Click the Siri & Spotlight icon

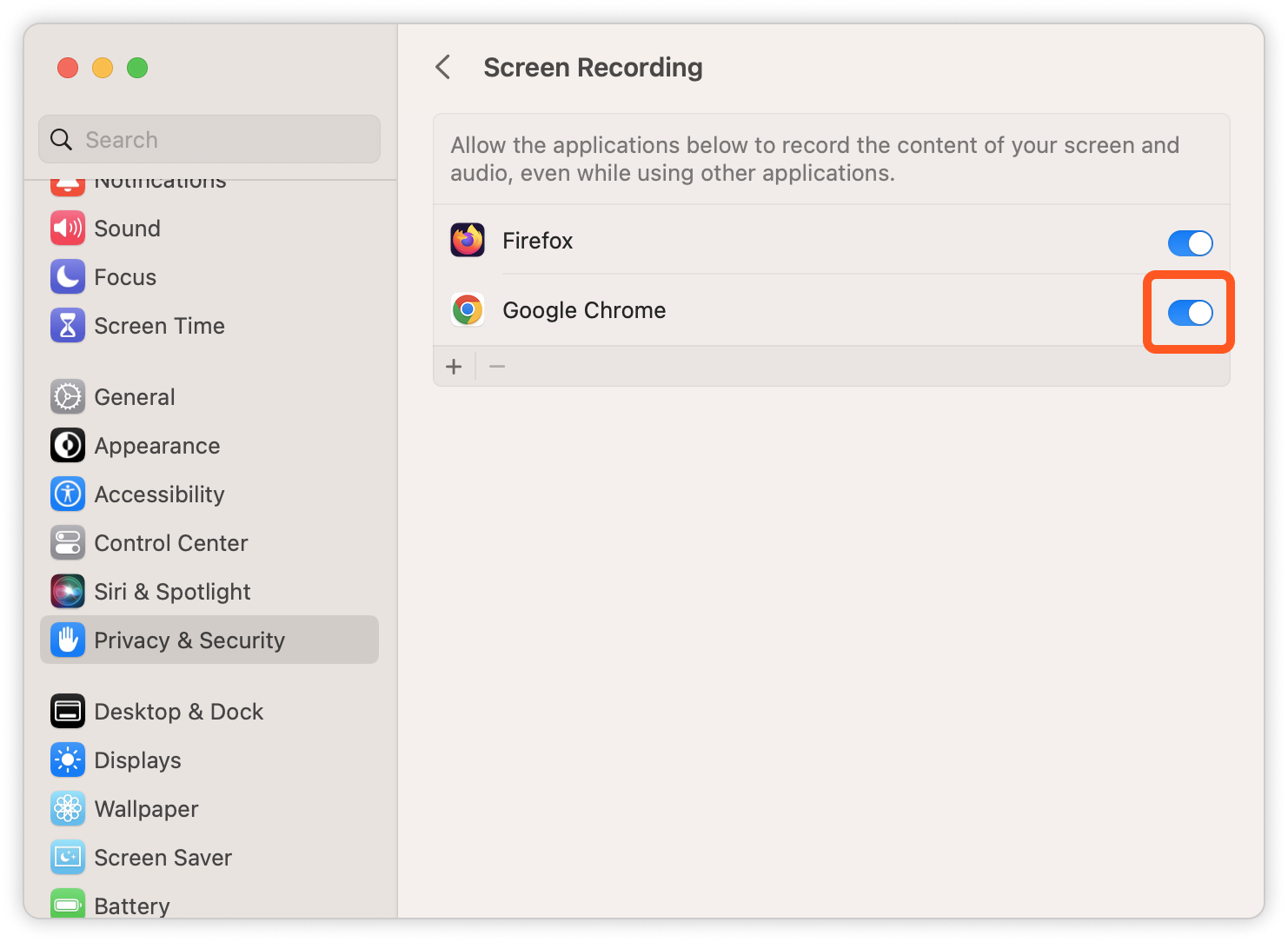[x=68, y=592]
